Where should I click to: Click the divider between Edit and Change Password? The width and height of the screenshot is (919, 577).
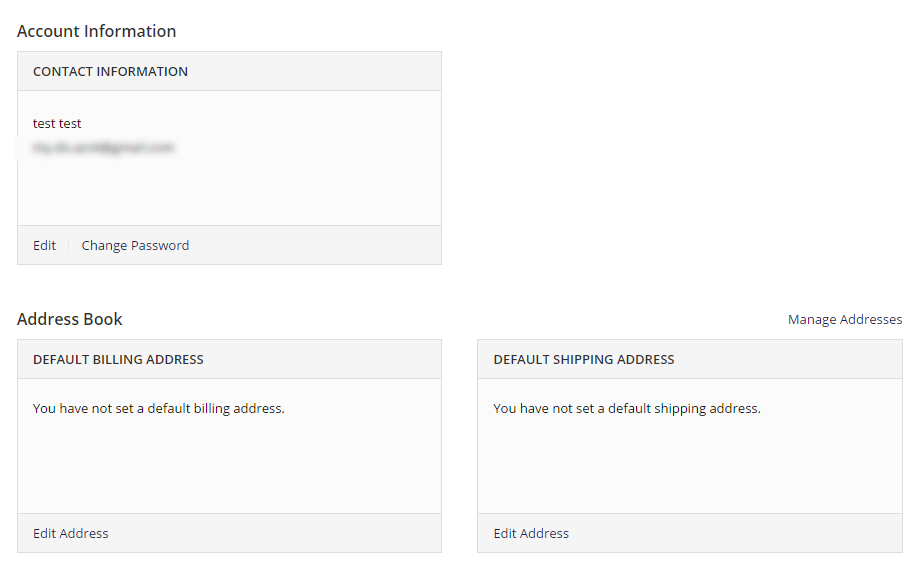click(69, 245)
